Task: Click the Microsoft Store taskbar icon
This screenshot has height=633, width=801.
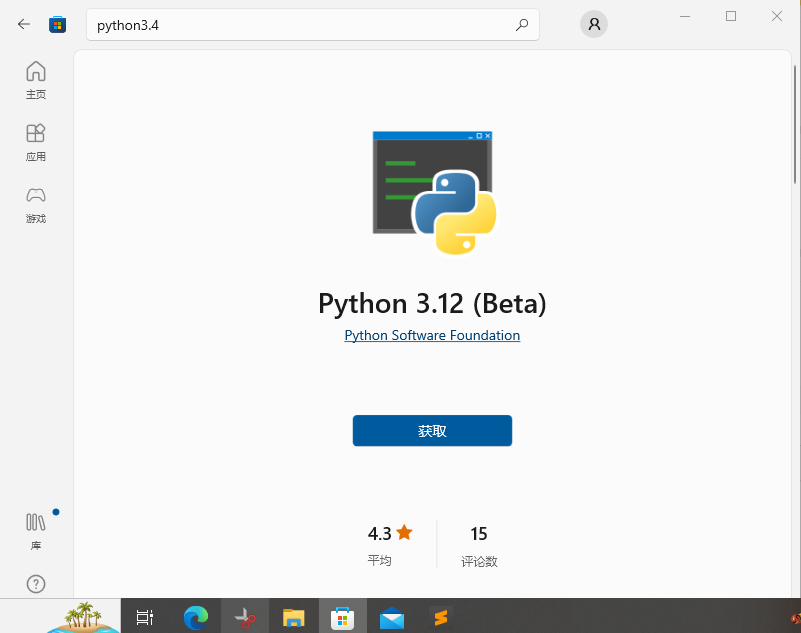Action: tap(342, 617)
